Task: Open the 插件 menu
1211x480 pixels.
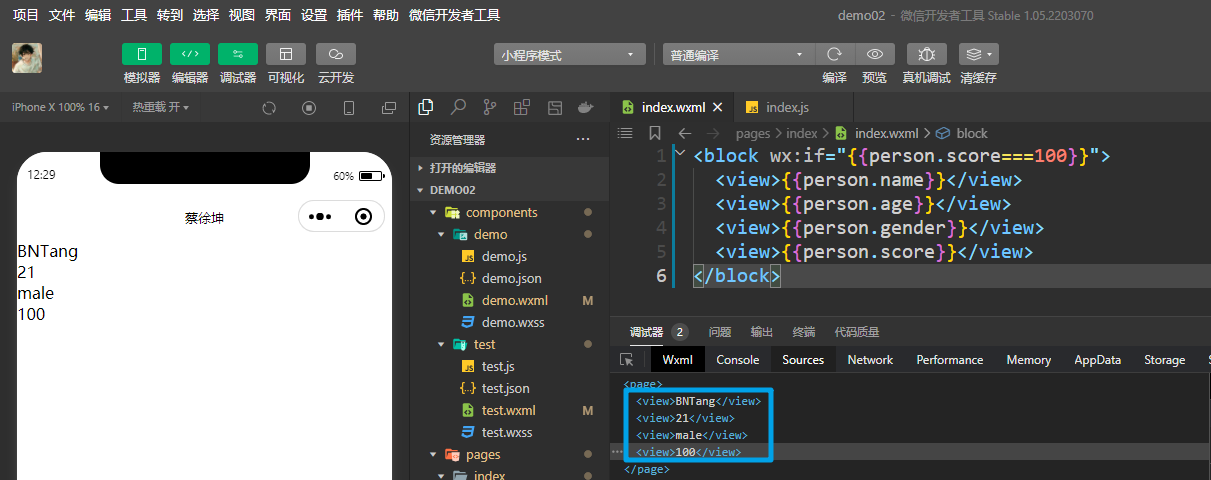Action: [x=350, y=15]
